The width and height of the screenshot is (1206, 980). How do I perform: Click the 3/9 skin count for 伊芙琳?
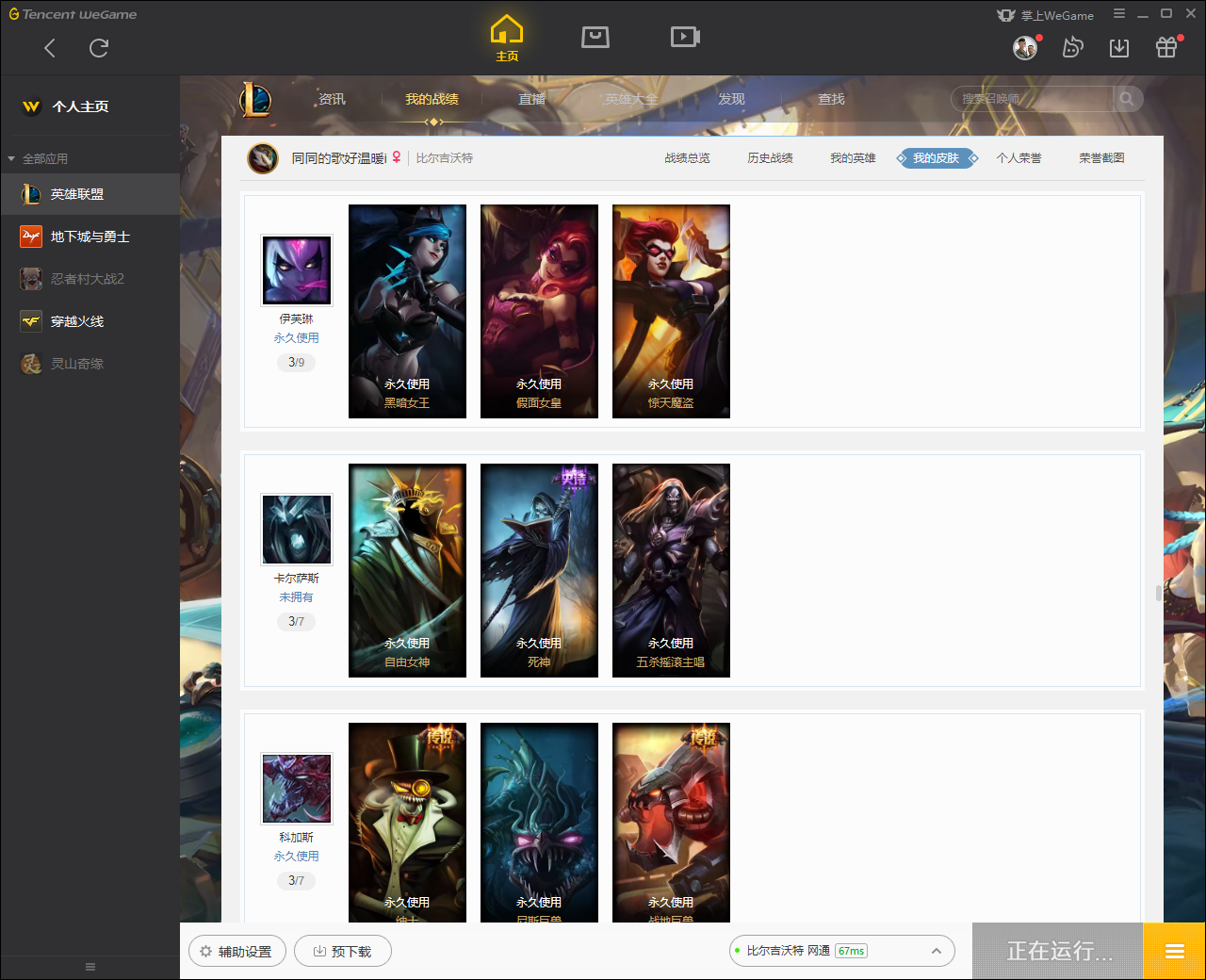(296, 363)
